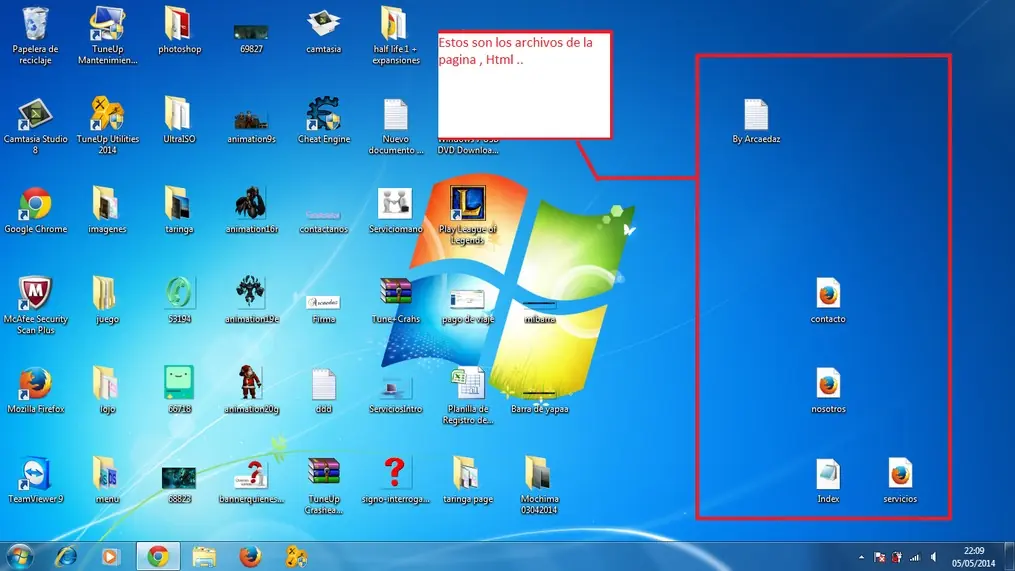Image resolution: width=1015 pixels, height=571 pixels.
Task: Select signo-interroga question mark file
Action: click(x=396, y=473)
